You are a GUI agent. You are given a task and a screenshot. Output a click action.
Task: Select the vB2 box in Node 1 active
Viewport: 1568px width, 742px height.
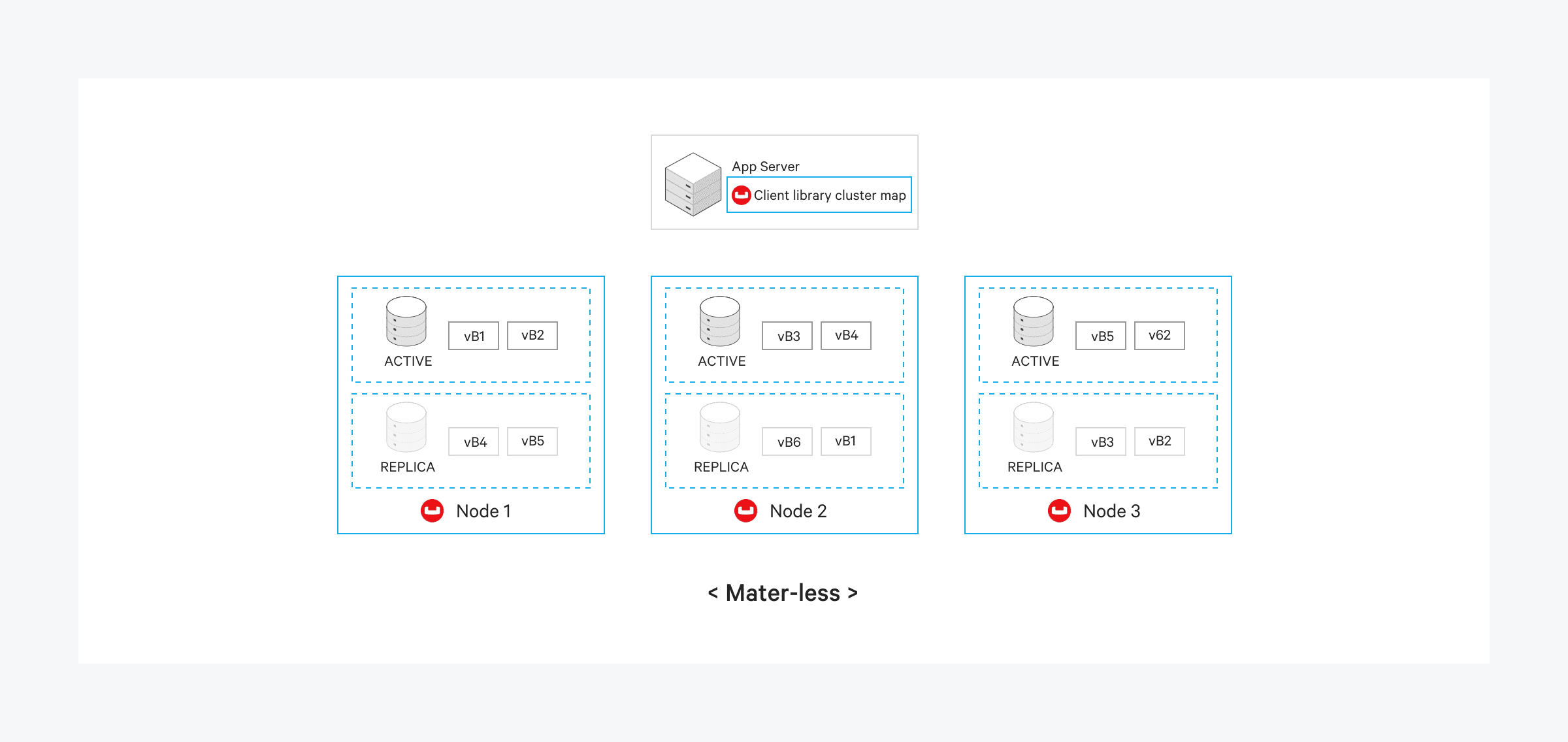pos(532,336)
